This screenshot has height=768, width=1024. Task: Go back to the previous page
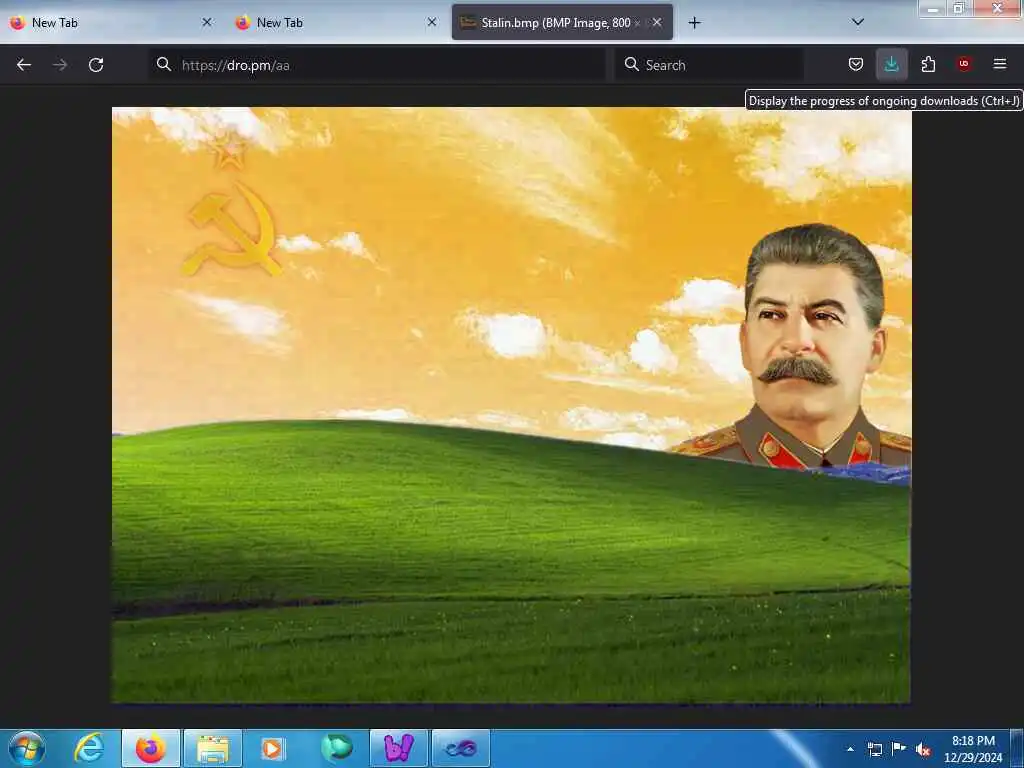click(x=24, y=65)
